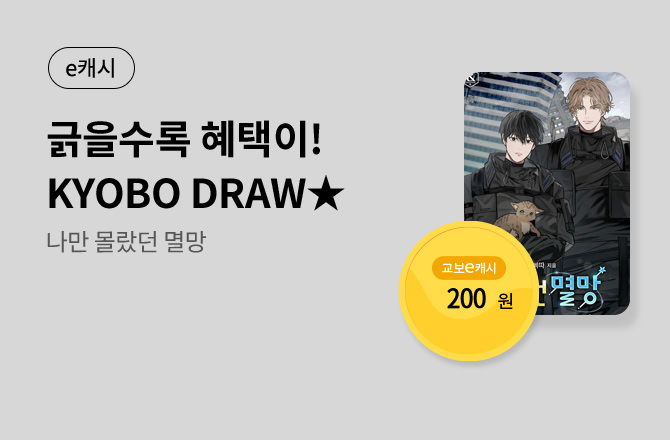Image resolution: width=670 pixels, height=440 pixels.
Task: Click the kitten on the cover
Action: coord(520,218)
